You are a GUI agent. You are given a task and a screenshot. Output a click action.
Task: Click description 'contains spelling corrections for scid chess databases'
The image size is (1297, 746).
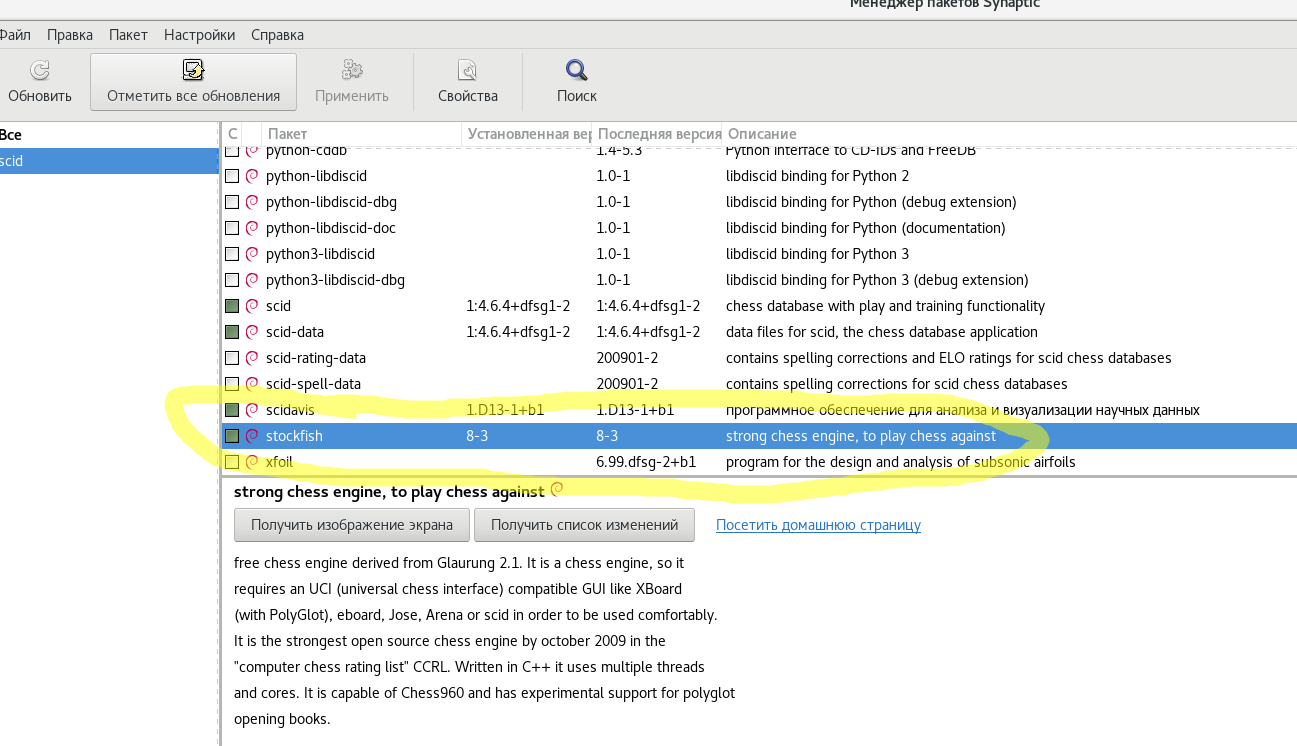(896, 384)
